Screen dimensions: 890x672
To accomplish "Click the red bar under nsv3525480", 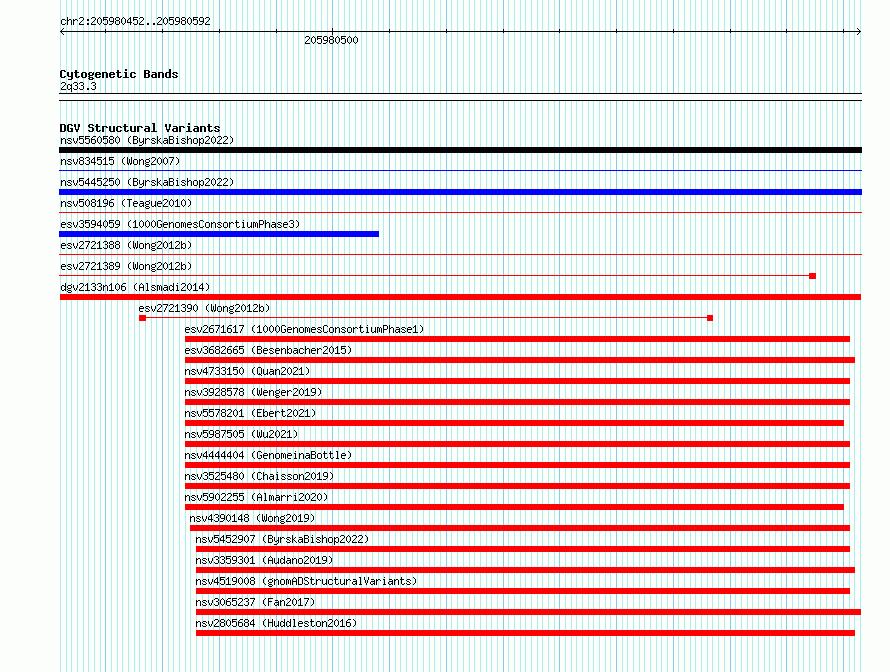I will click(517, 486).
